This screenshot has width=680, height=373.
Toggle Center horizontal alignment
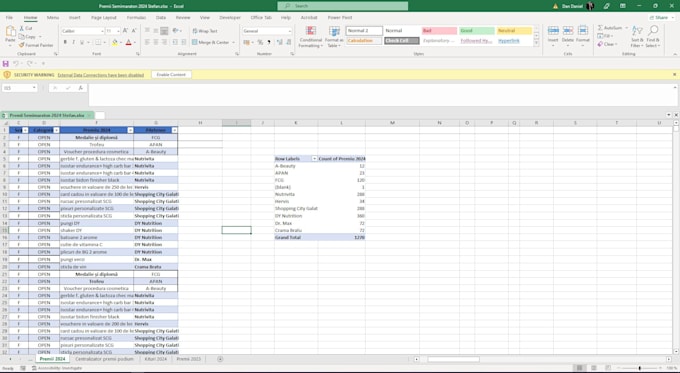[156, 42]
